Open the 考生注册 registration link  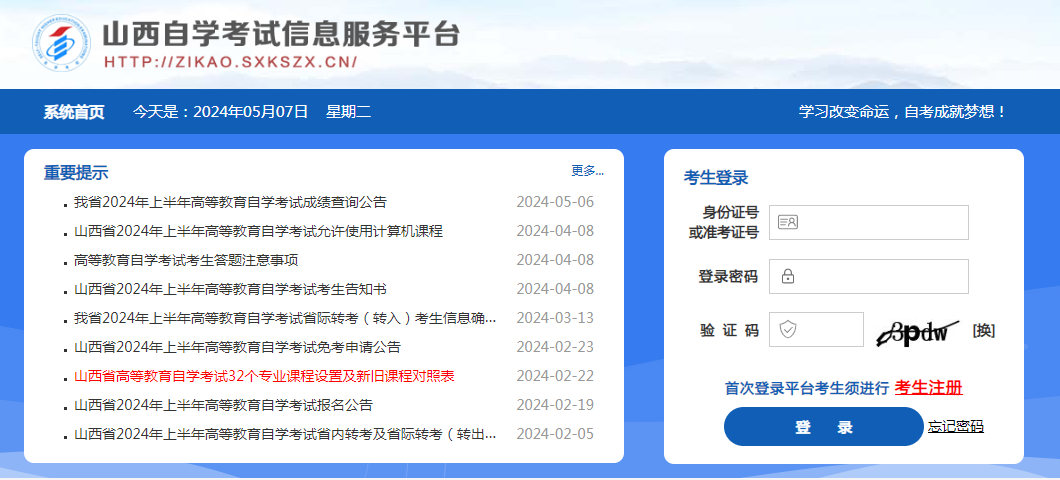coord(928,388)
